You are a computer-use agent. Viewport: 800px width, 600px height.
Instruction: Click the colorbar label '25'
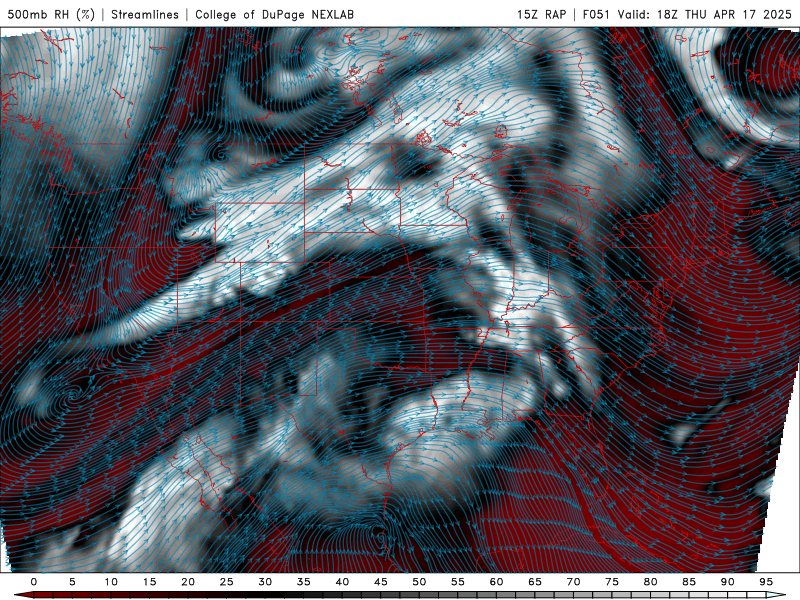[x=227, y=582]
